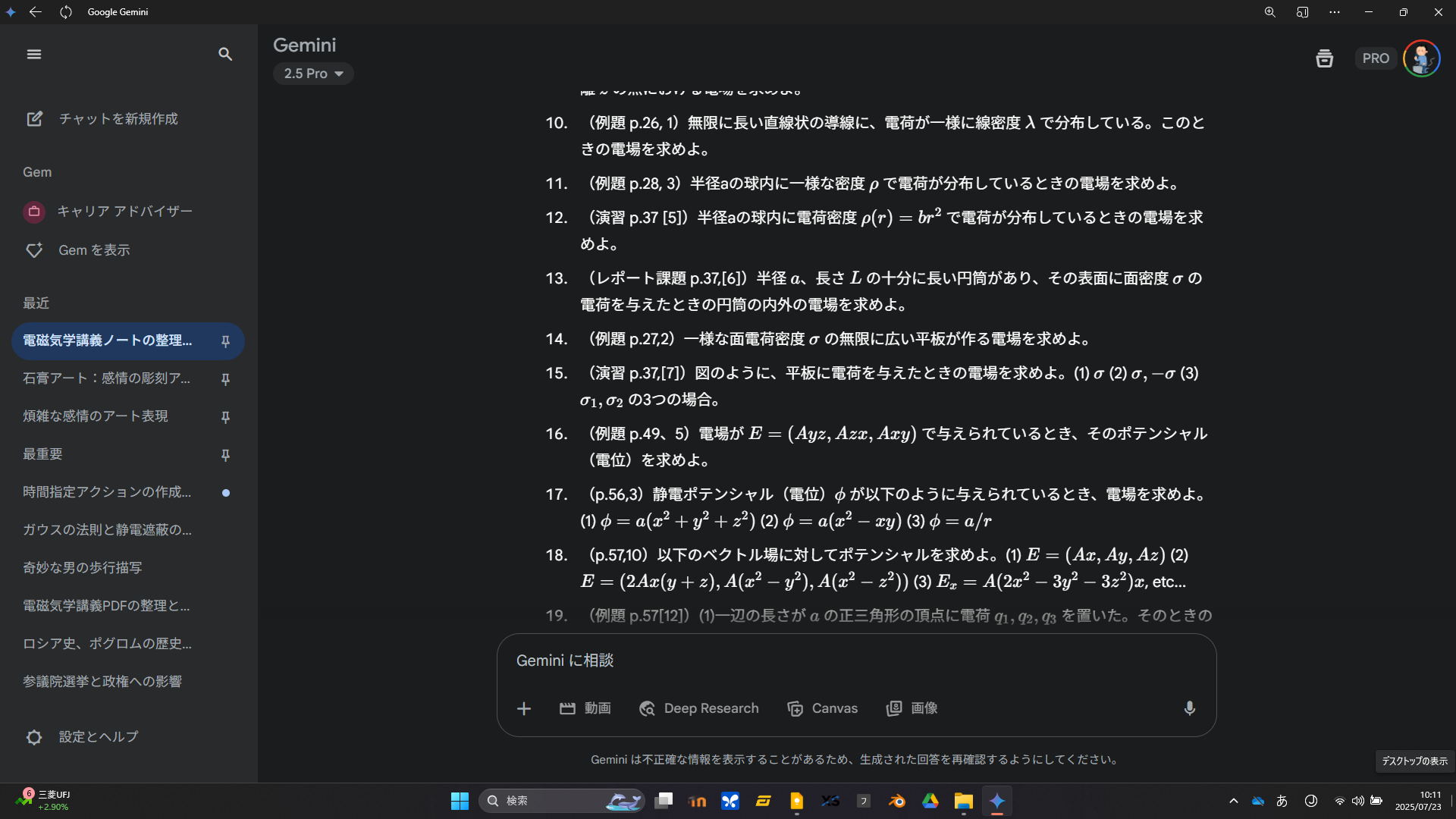Click the plus attach file icon
This screenshot has height=819, width=1456.
pos(524,708)
